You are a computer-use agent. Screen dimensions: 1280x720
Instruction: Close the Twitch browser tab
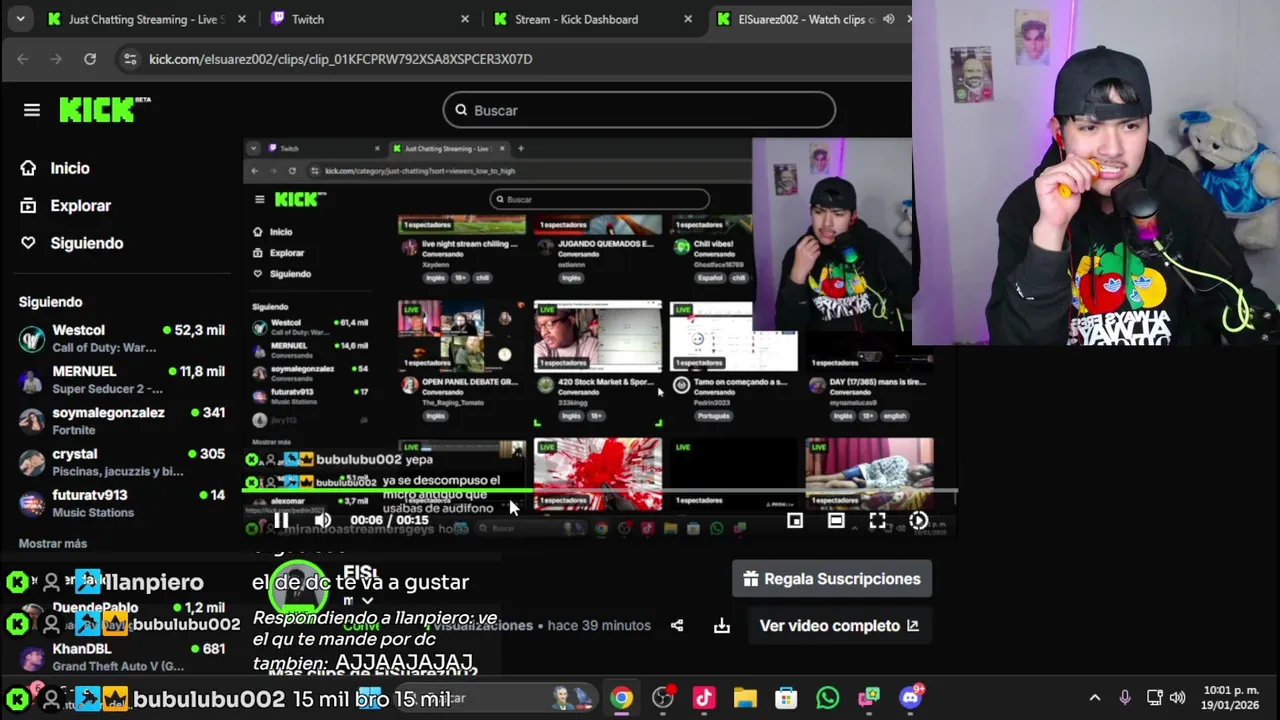465,19
